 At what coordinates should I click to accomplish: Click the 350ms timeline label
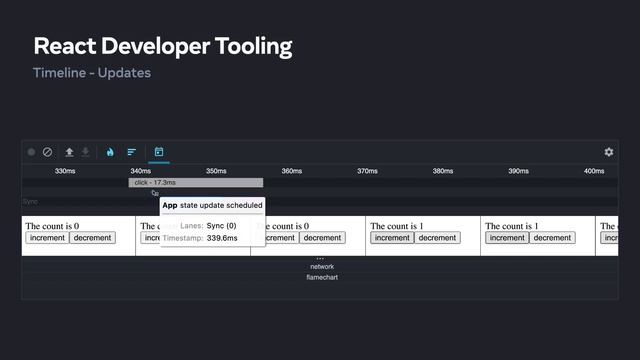pyautogui.click(x=216, y=171)
